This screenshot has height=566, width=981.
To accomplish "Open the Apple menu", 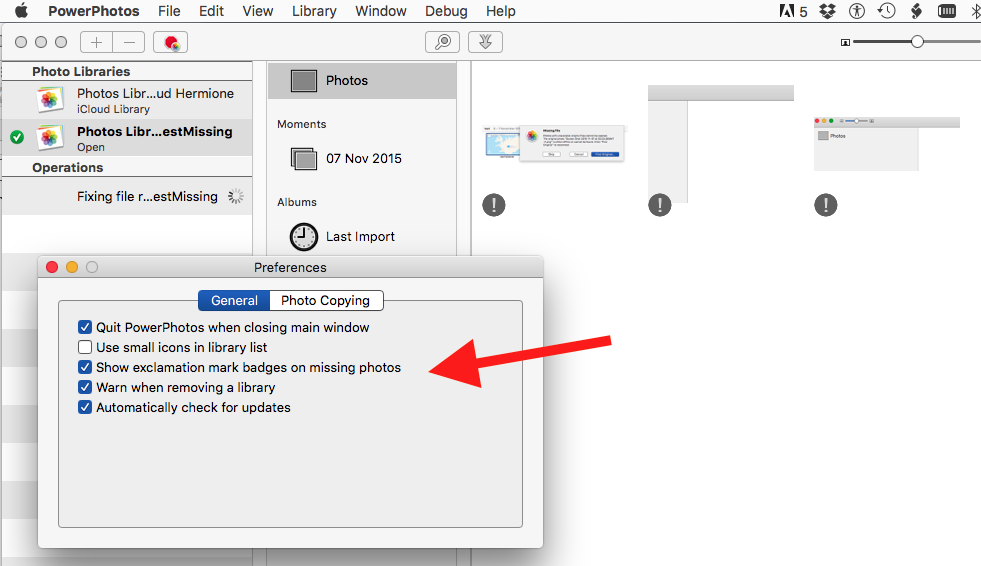I will tap(21, 11).
